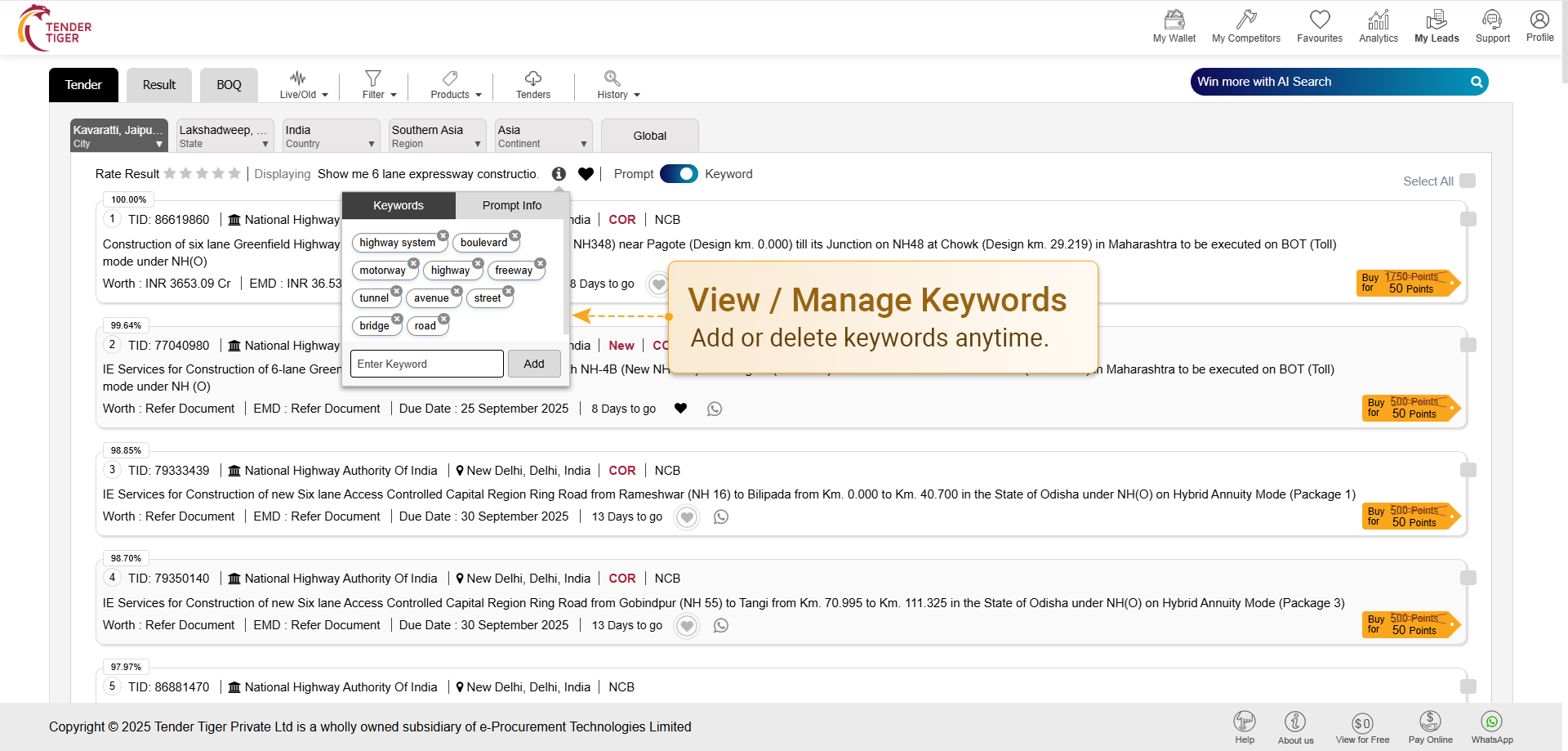Open Analytics chart icon
The image size is (1568, 751).
(x=1378, y=20)
